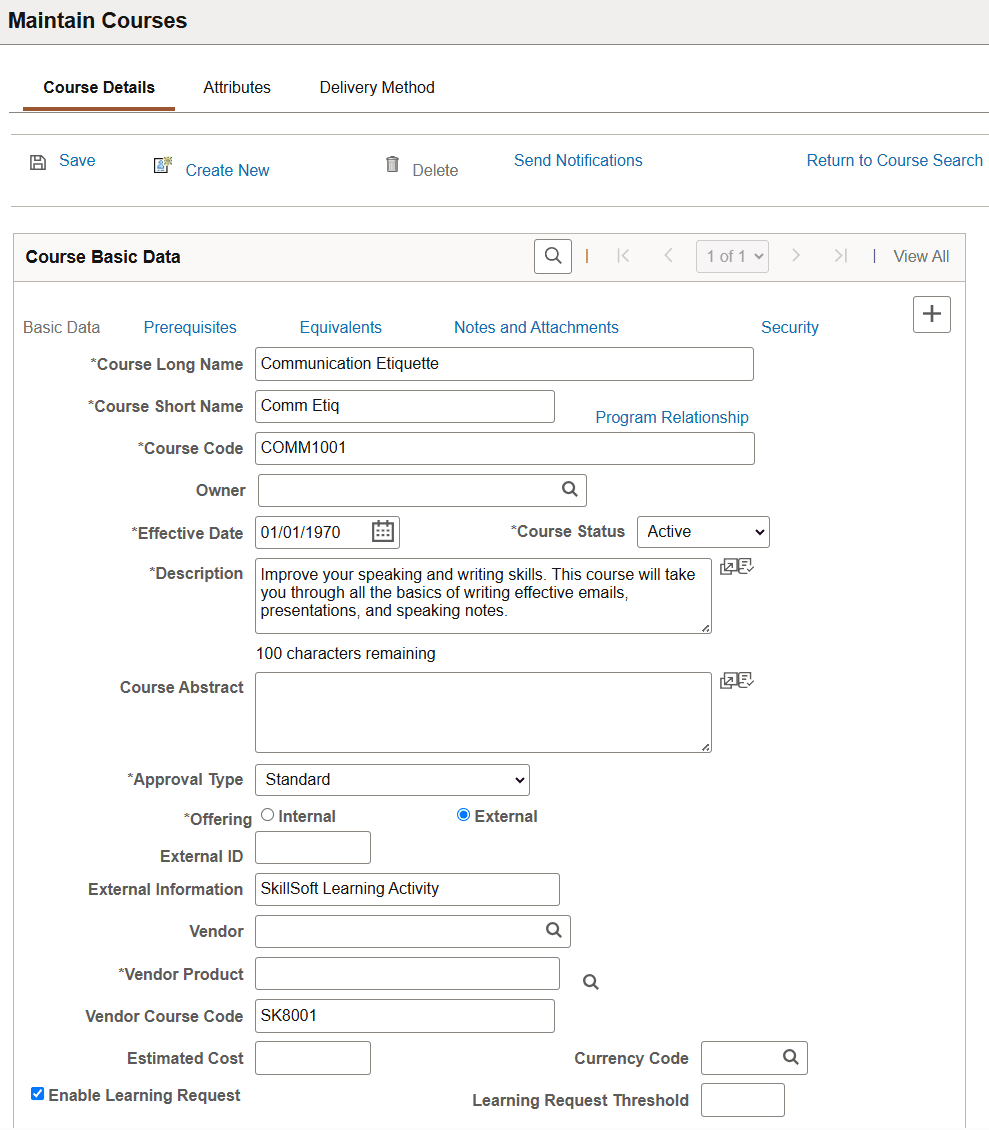
Task: Open Owner lookup magnifier
Action: pyautogui.click(x=569, y=489)
